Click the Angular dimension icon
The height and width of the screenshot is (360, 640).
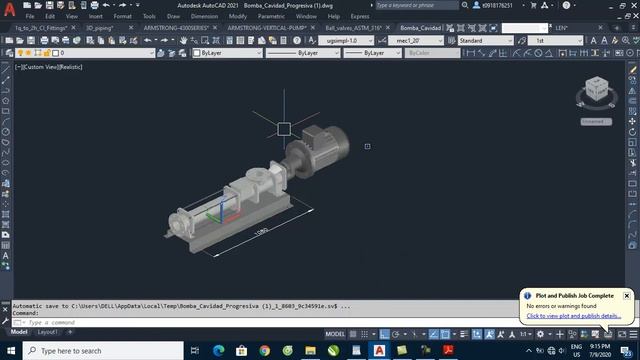click(x=549, y=53)
